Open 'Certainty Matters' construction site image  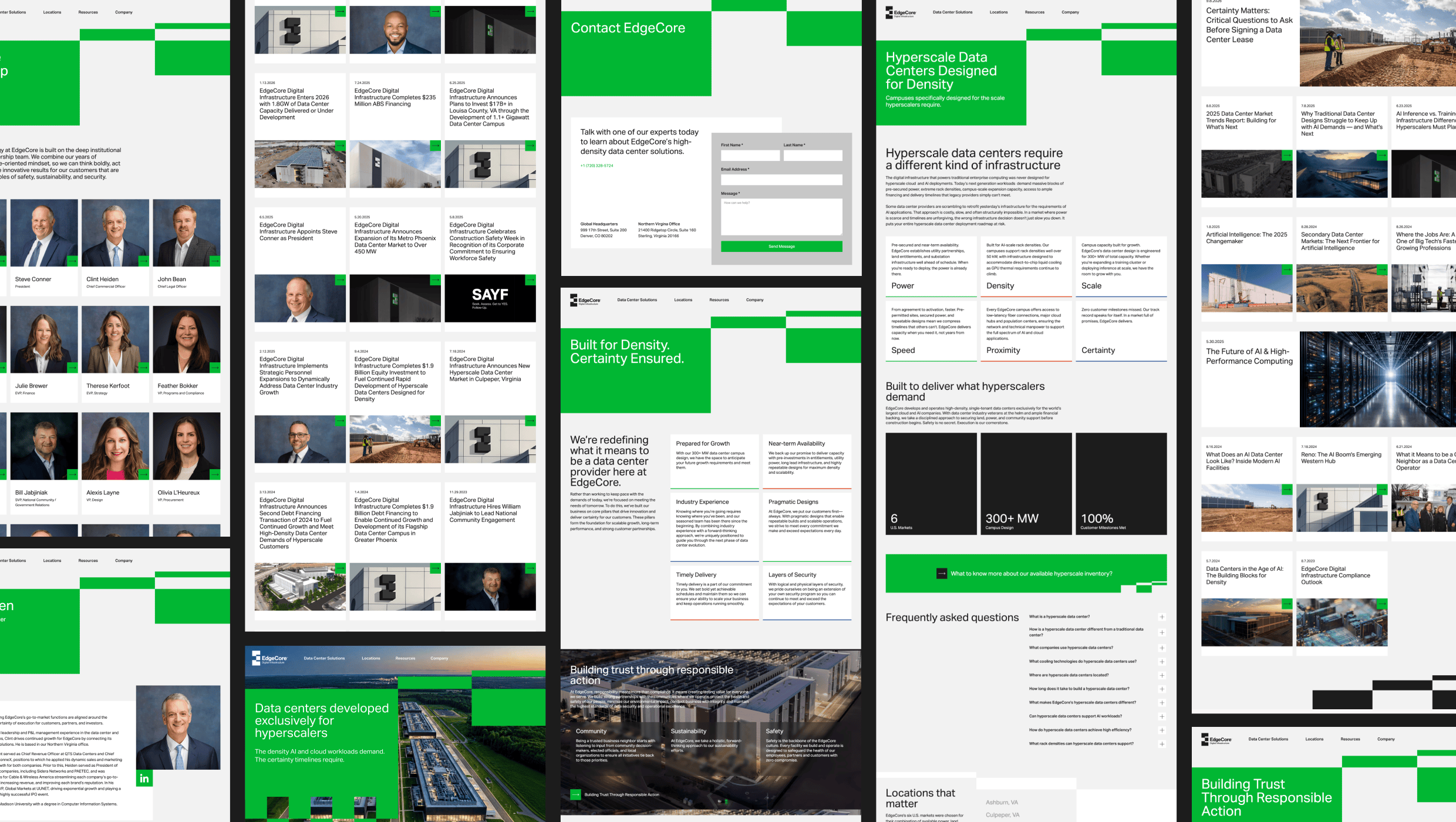pyautogui.click(x=1378, y=43)
